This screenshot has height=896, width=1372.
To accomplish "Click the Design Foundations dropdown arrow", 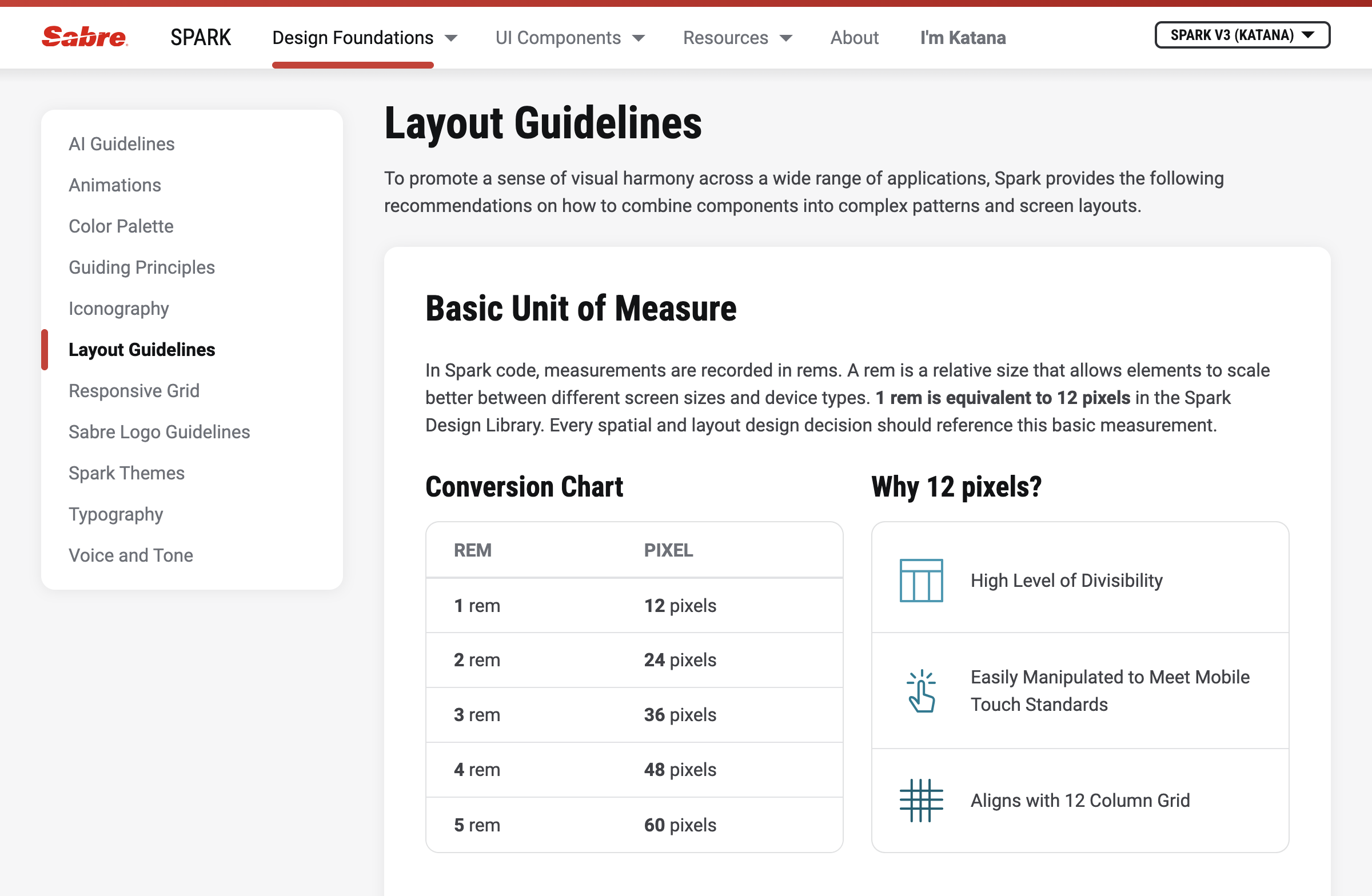I will click(x=452, y=38).
